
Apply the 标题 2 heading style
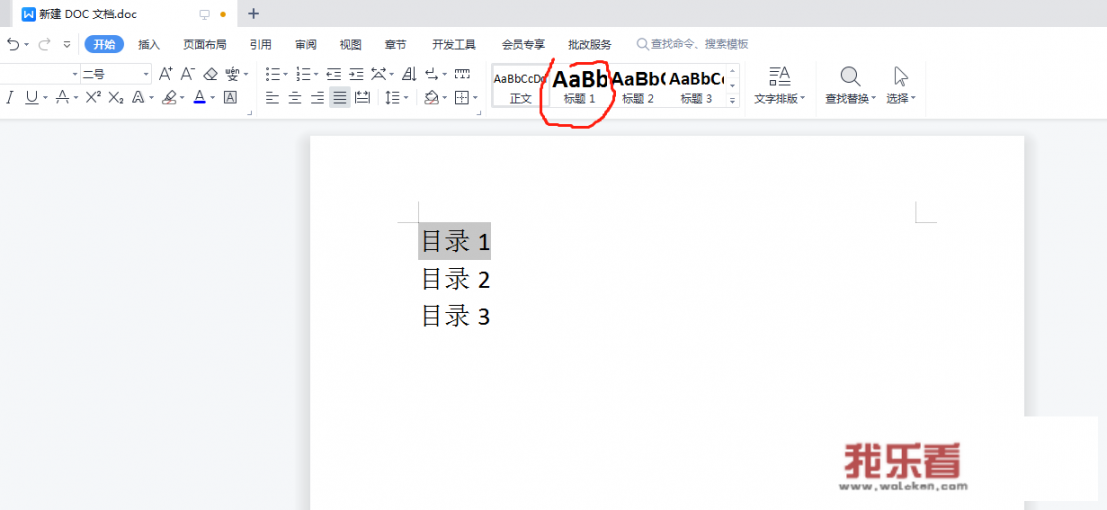tap(638, 86)
